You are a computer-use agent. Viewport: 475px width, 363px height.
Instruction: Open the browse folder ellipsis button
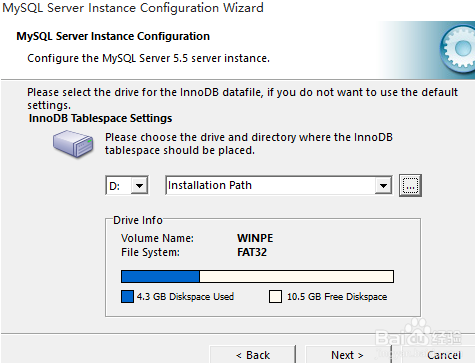pos(410,185)
